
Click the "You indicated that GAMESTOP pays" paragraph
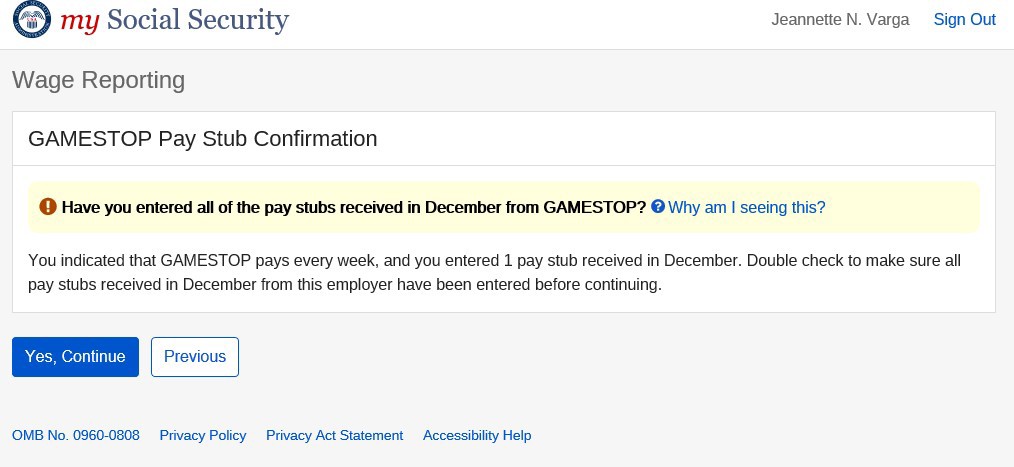pos(494,272)
